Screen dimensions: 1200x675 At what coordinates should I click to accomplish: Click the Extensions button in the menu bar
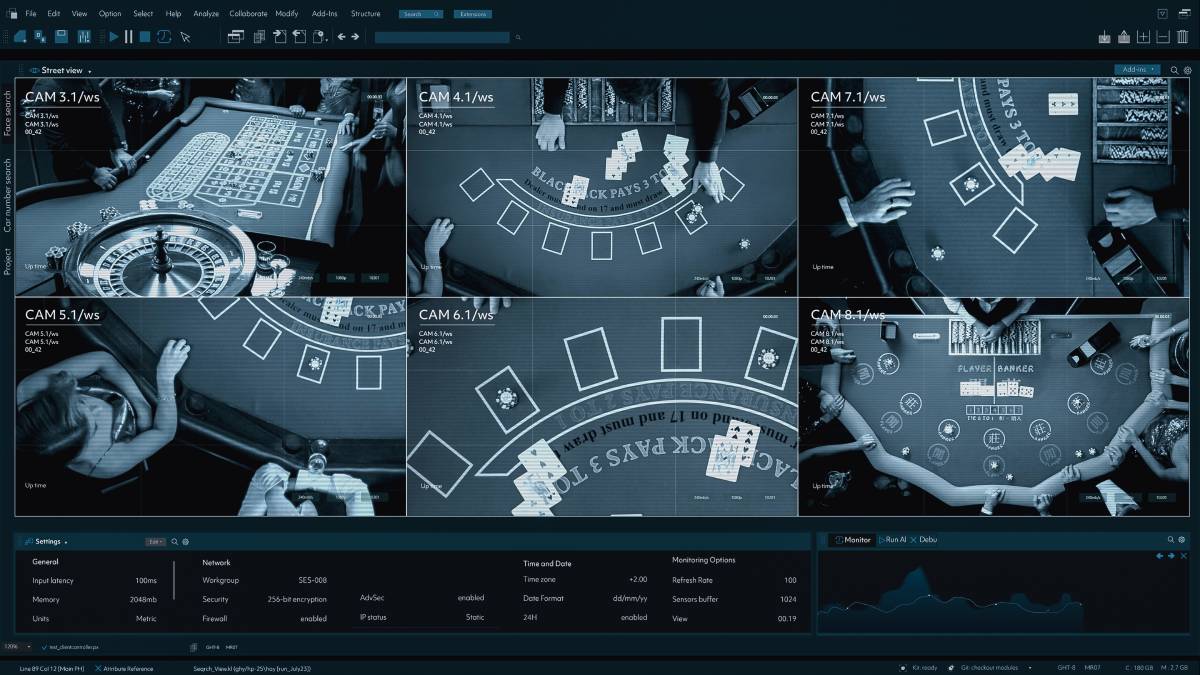point(471,13)
